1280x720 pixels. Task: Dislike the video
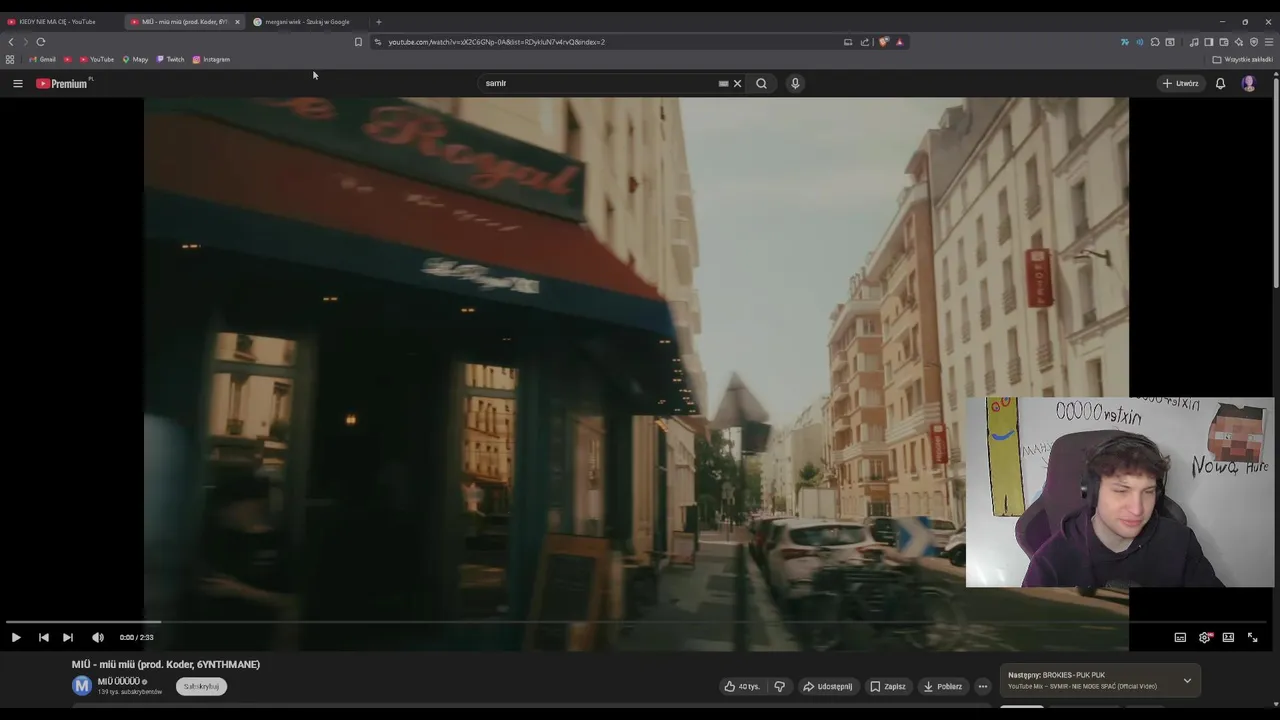point(780,686)
